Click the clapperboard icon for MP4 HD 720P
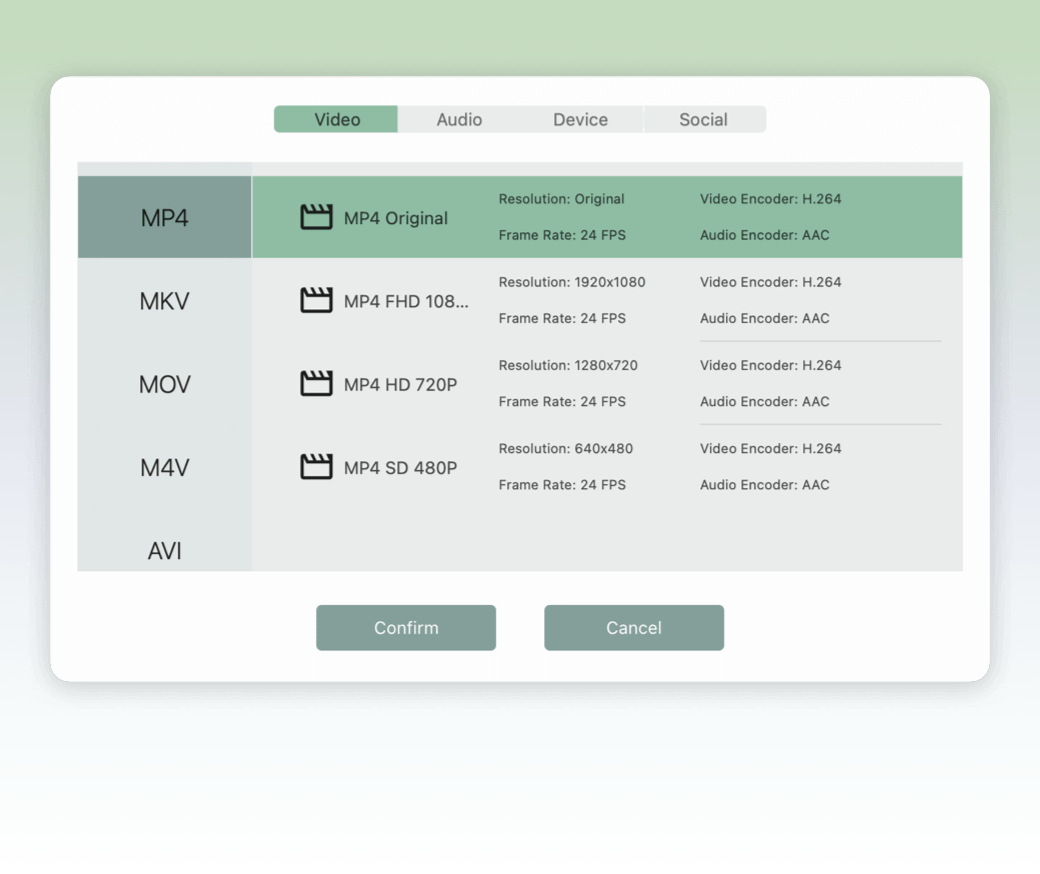The width and height of the screenshot is (1040, 874). point(317,383)
